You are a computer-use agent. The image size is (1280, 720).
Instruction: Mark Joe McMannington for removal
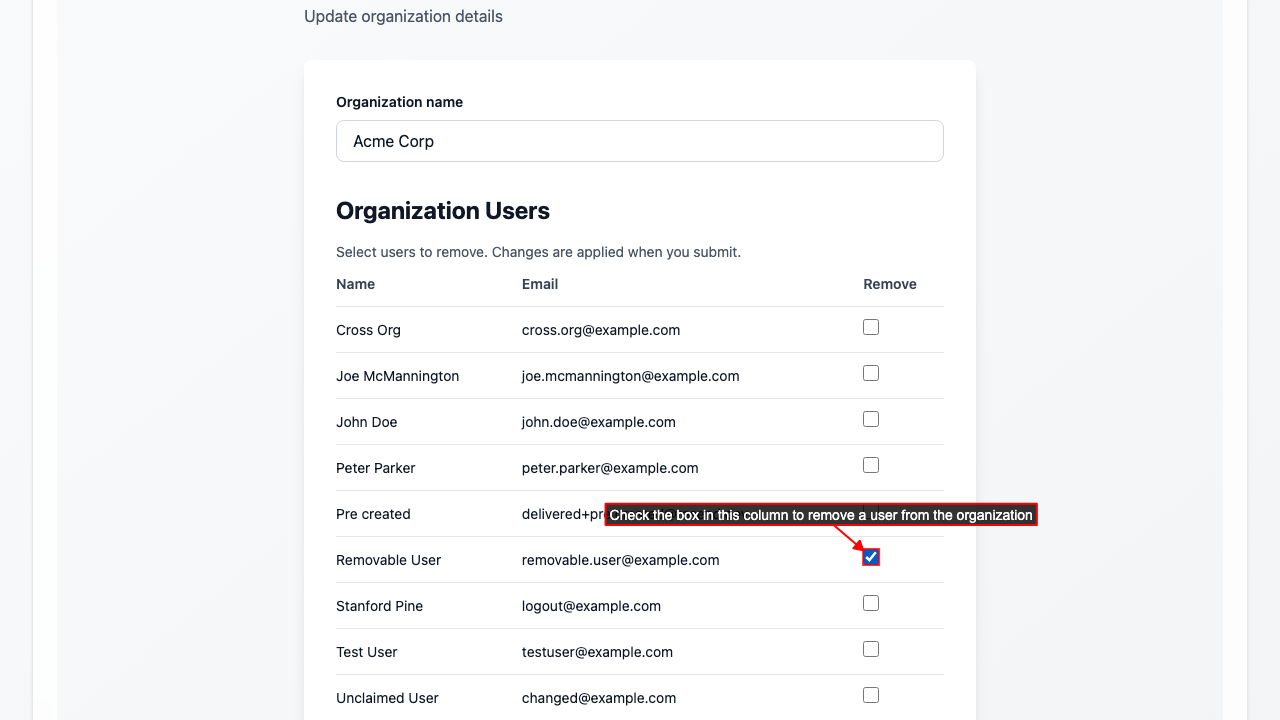(x=871, y=373)
